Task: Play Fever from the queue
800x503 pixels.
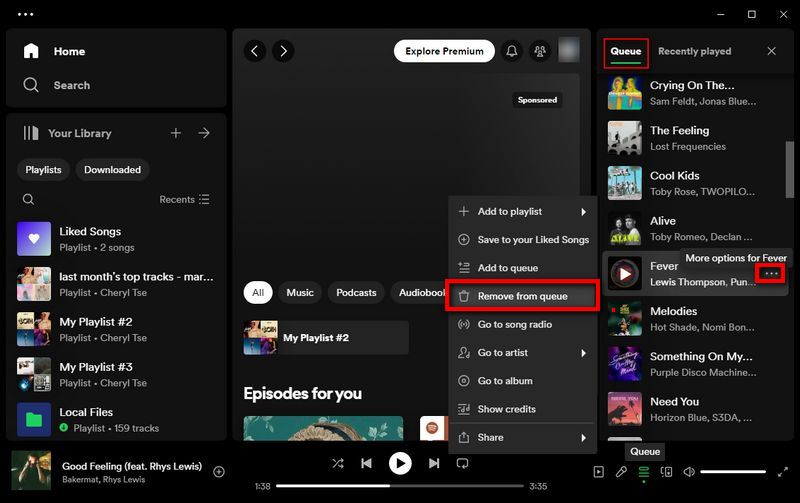Action: click(x=624, y=274)
